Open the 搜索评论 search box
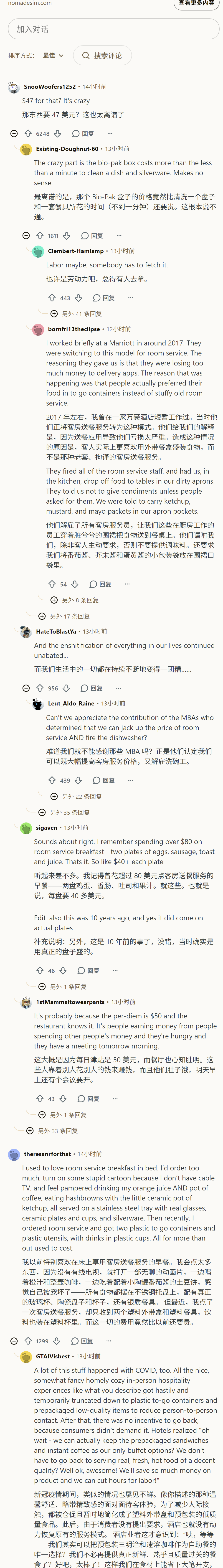Screen dimensions: 223x1568 click(102, 55)
